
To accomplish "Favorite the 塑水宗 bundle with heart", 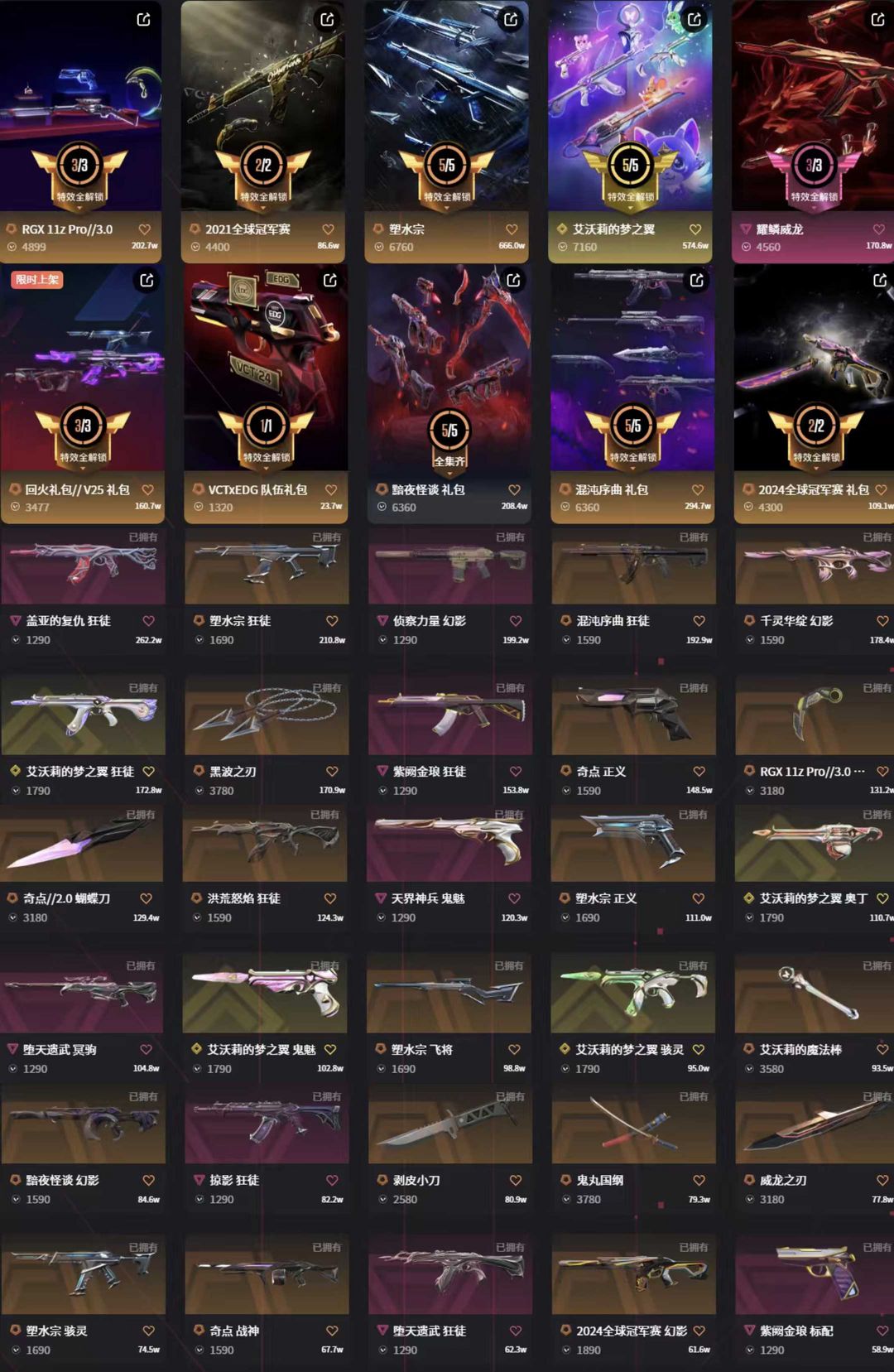I will coord(512,229).
